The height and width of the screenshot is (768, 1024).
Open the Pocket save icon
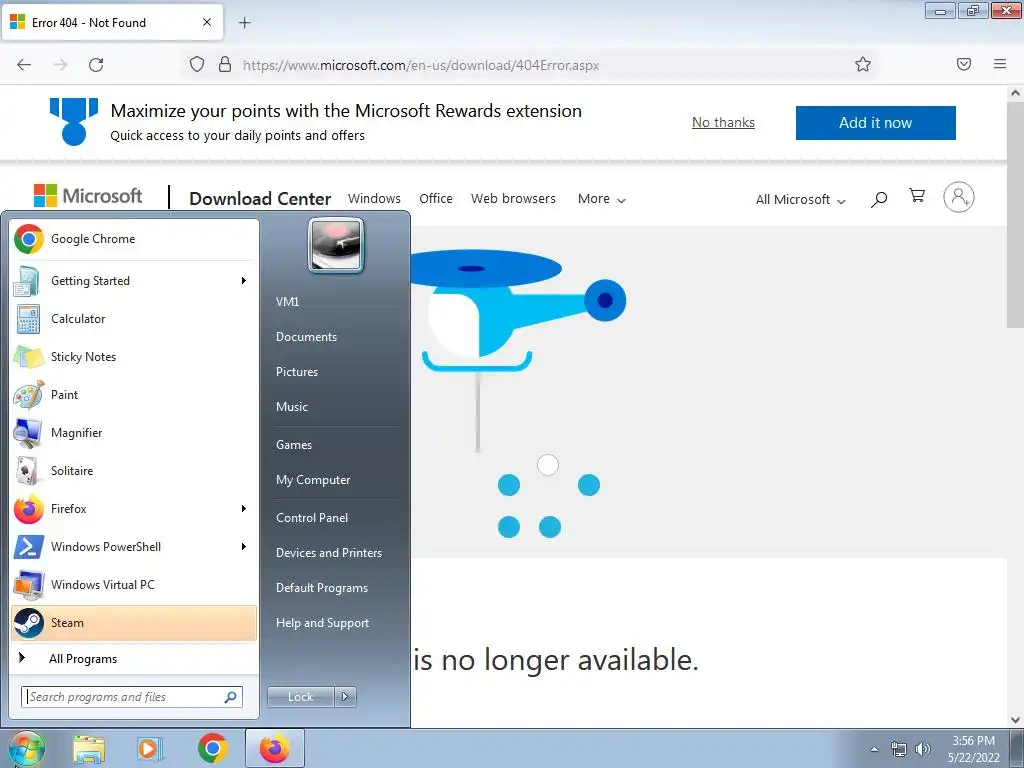click(x=964, y=64)
